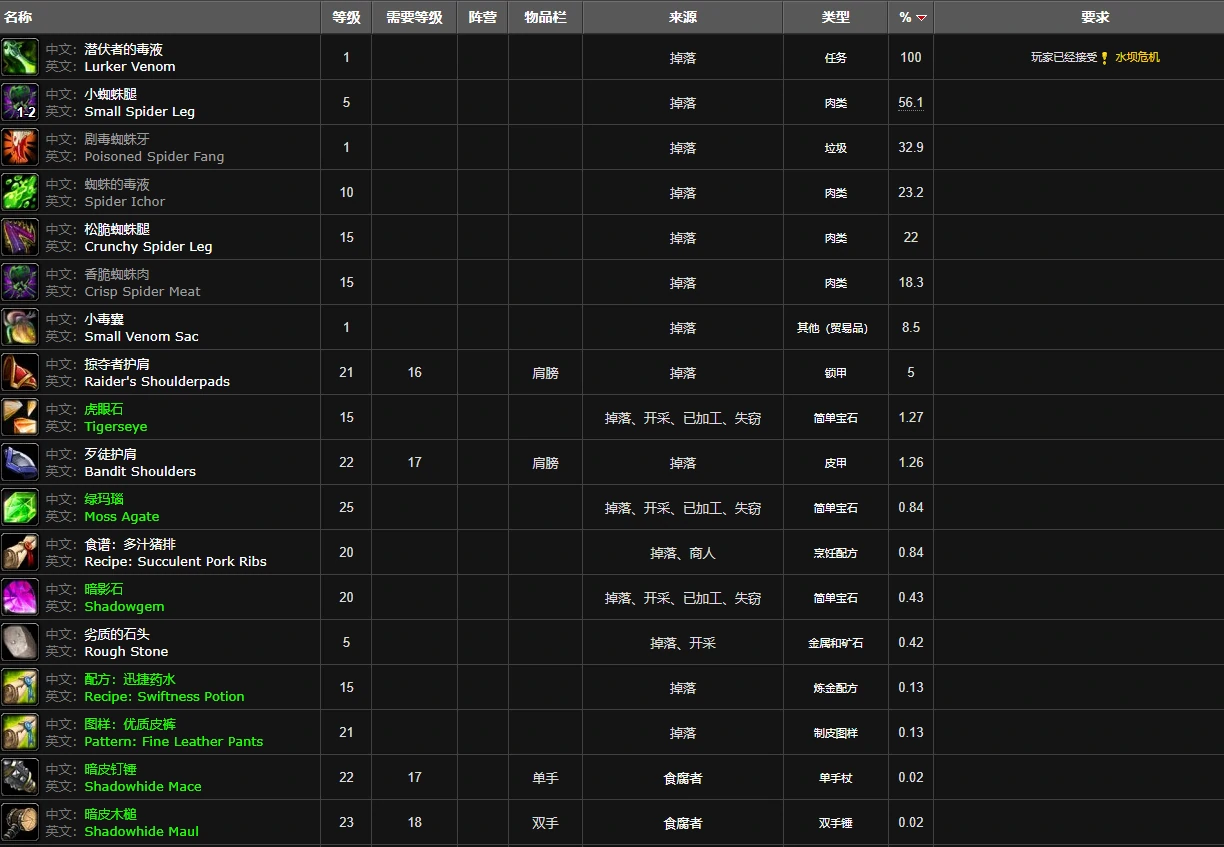The width and height of the screenshot is (1224, 847).
Task: Click the Moss Agate gem icon
Action: [x=20, y=507]
